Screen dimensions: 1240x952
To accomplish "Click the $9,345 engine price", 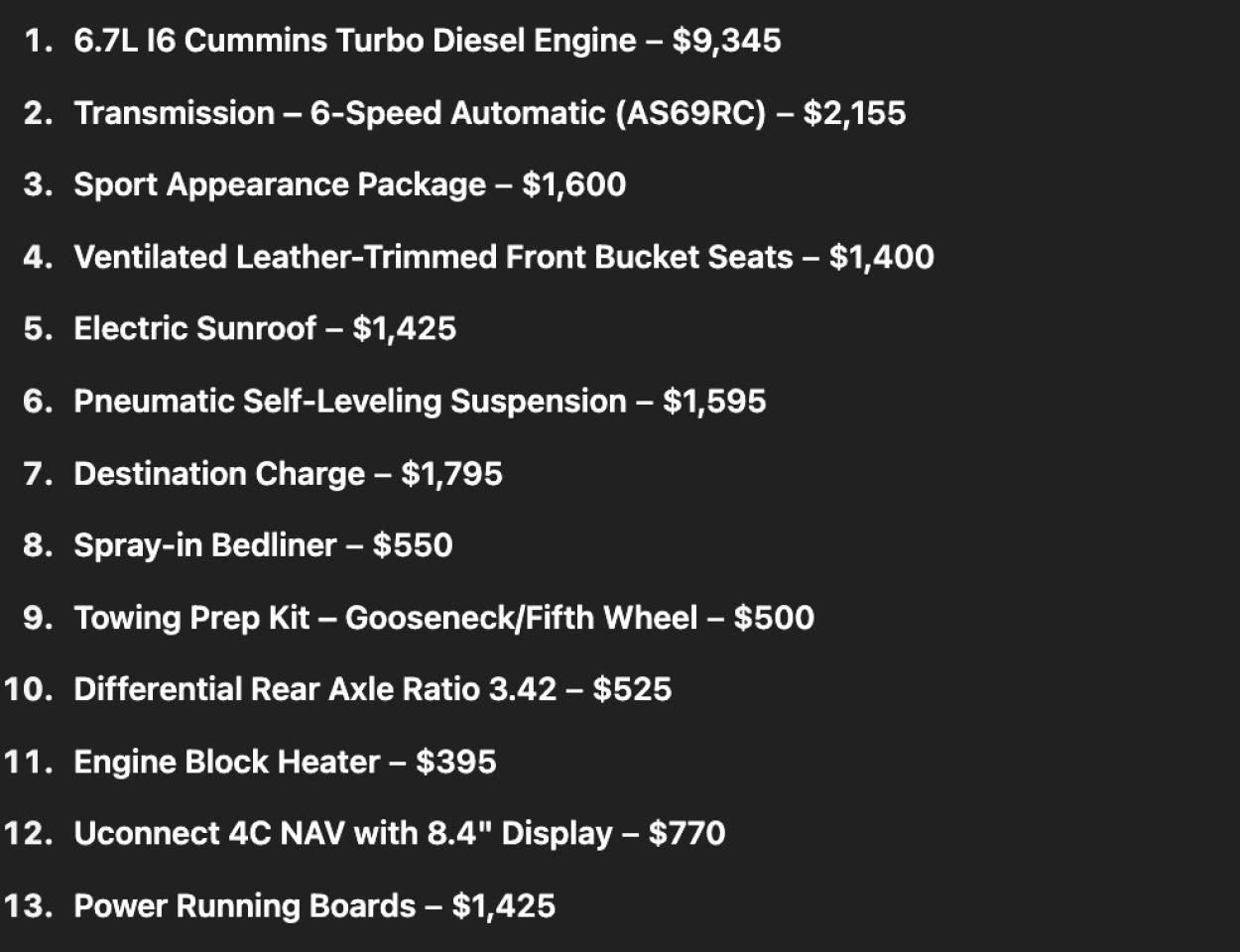I will [726, 41].
